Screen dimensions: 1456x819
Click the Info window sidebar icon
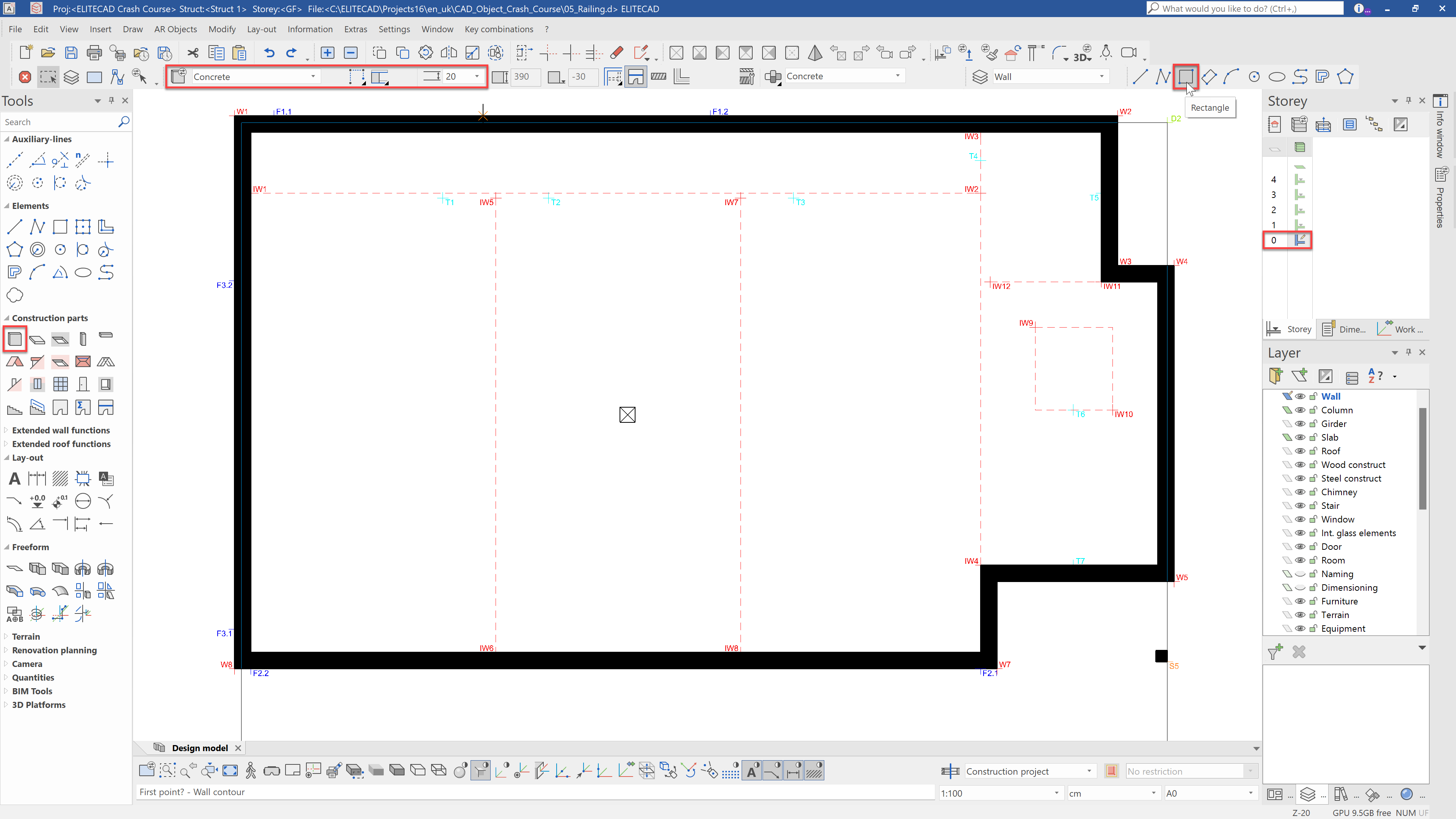point(1440,100)
